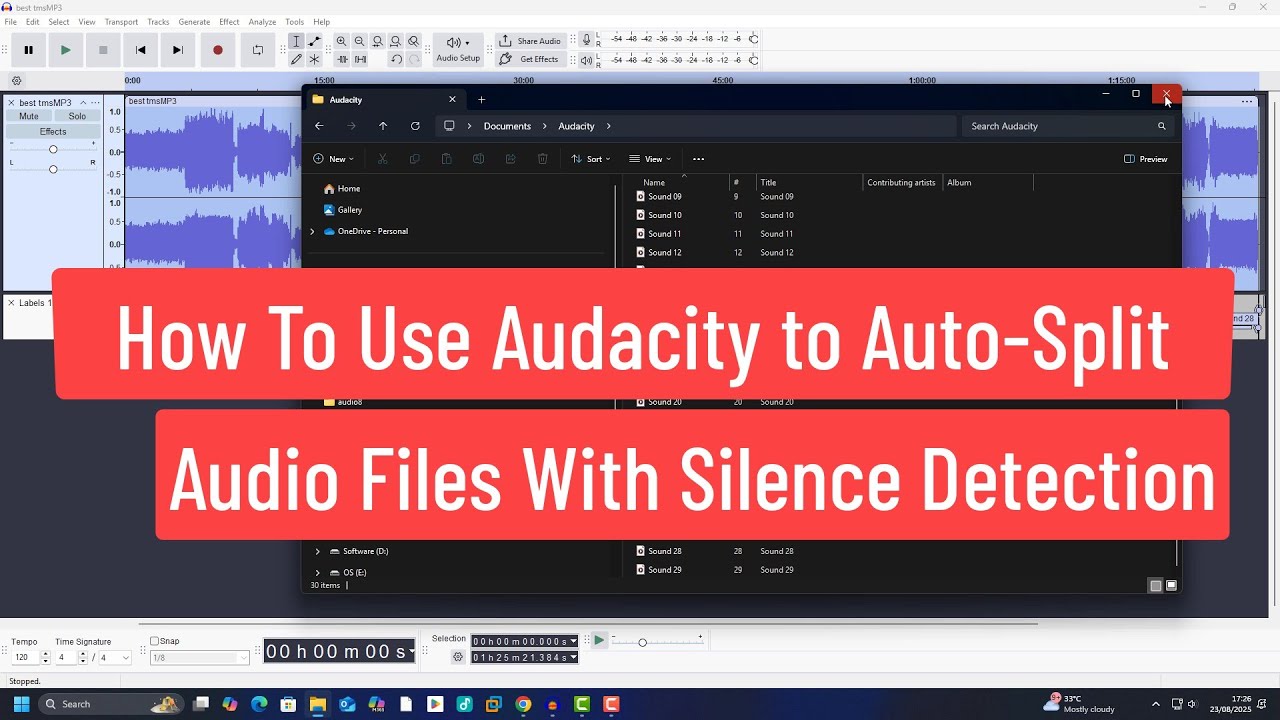Click the Share Audio button
Screen dimensions: 1280x720
click(530, 41)
